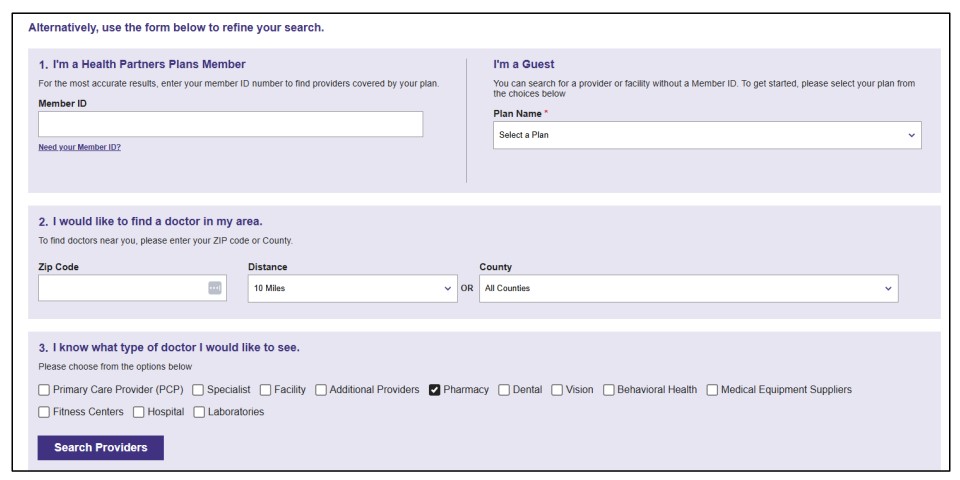Open the Plan Name dropdown
Screen dimensions: 960x480
click(x=707, y=135)
